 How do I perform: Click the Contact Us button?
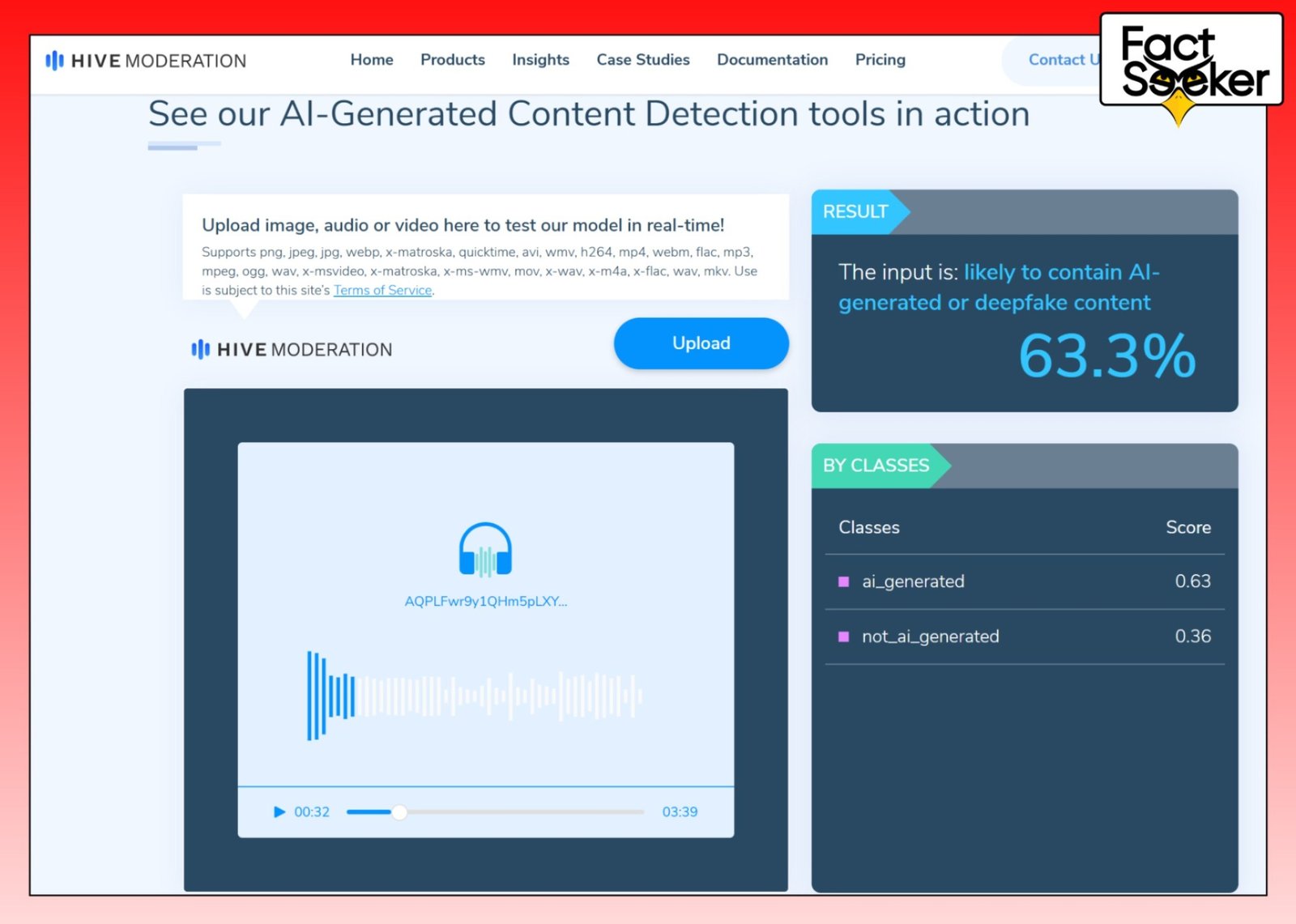pyautogui.click(x=1053, y=60)
